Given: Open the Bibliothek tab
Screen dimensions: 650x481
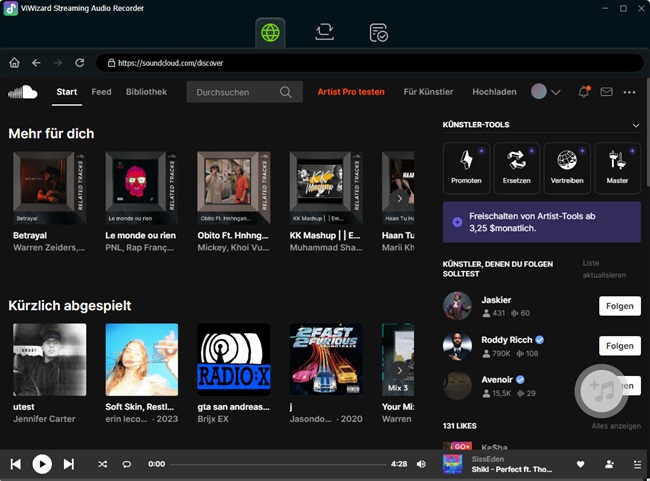Looking at the screenshot, I should tap(146, 92).
